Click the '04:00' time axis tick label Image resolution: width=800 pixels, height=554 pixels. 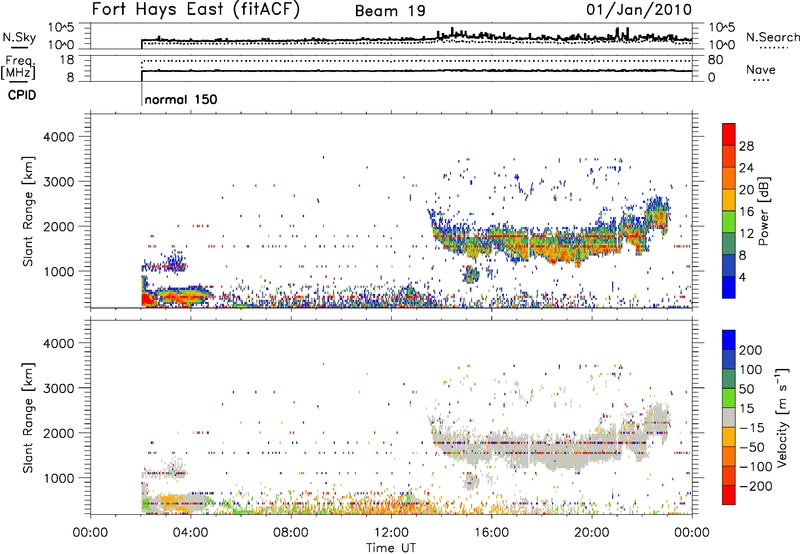(x=190, y=533)
